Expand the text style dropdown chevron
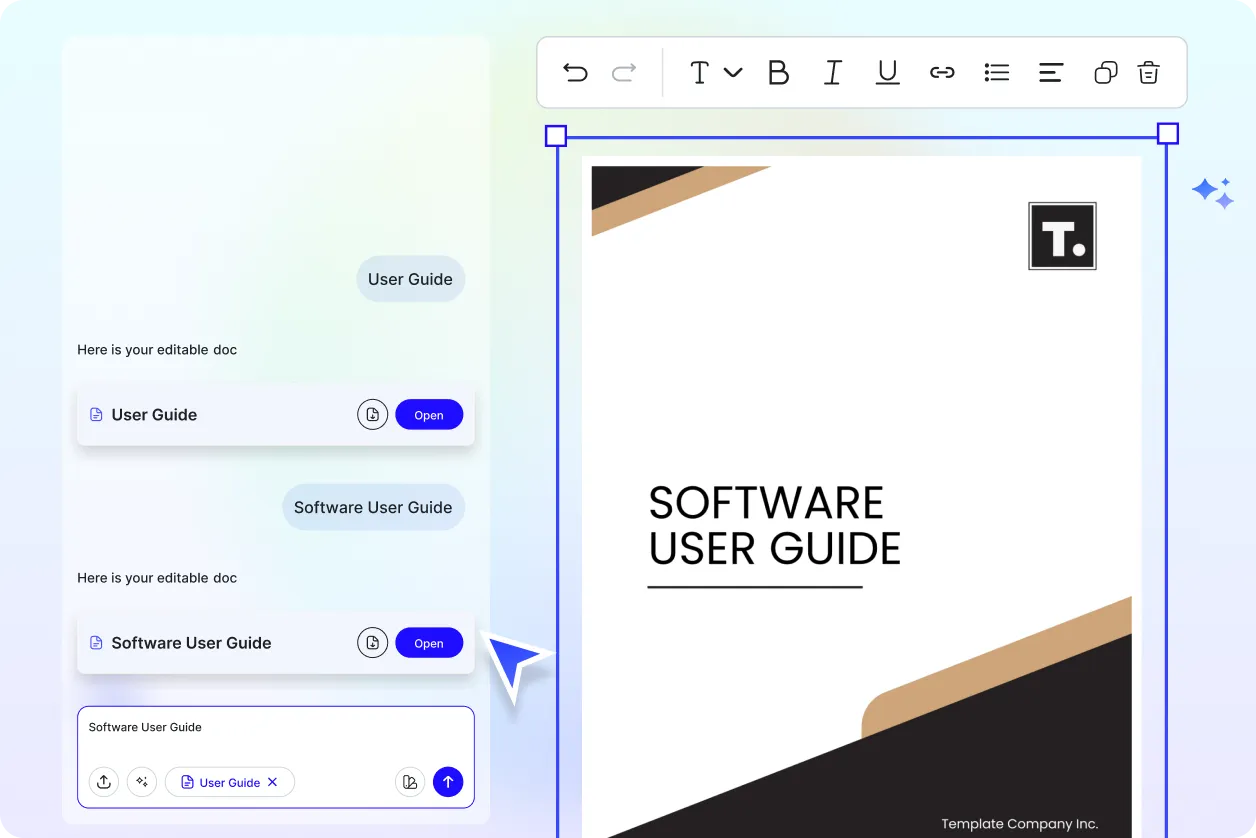Screen dimensions: 1256x838 coord(733,72)
